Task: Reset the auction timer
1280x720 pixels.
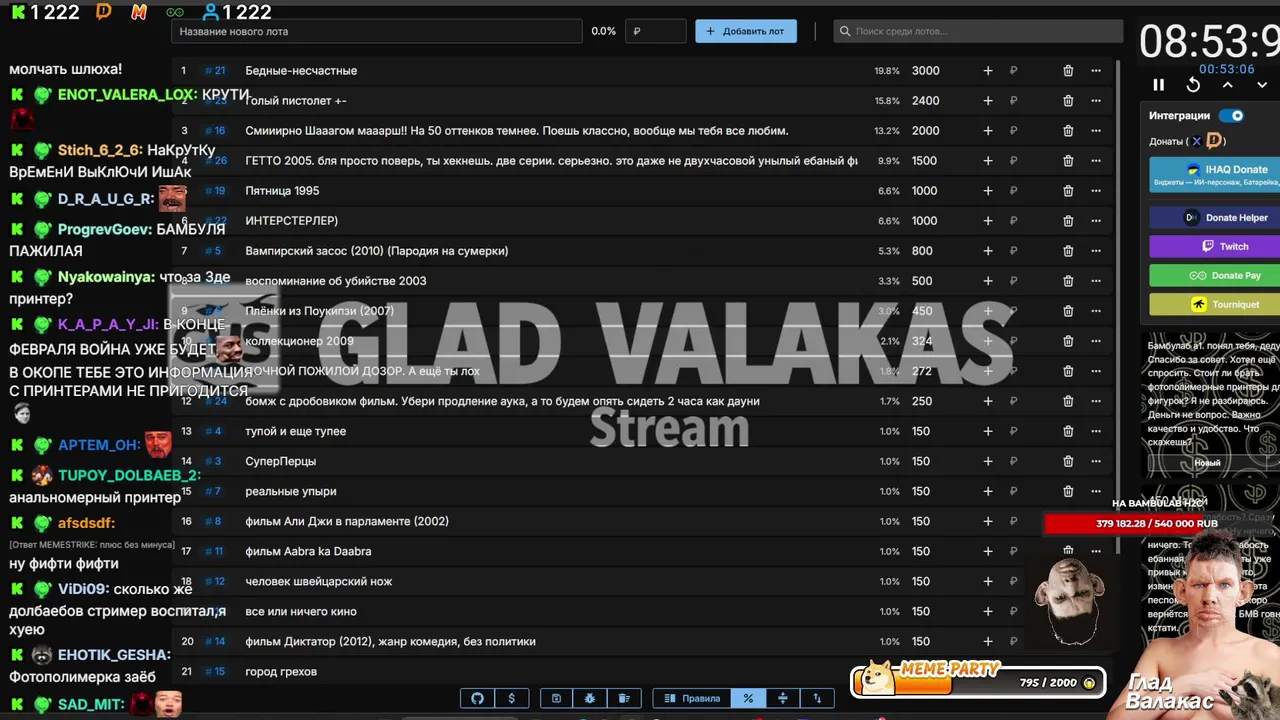Action: coord(1193,85)
